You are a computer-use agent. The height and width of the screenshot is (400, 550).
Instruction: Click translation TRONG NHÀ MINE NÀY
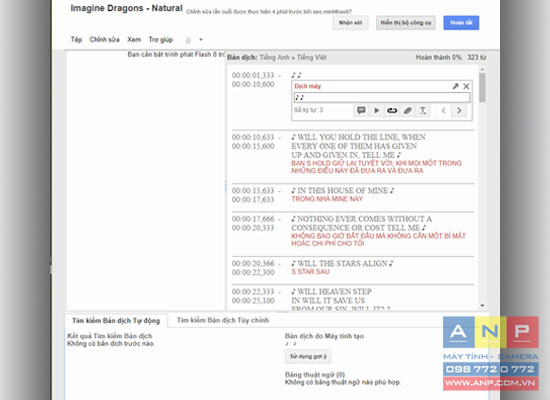coord(327,199)
